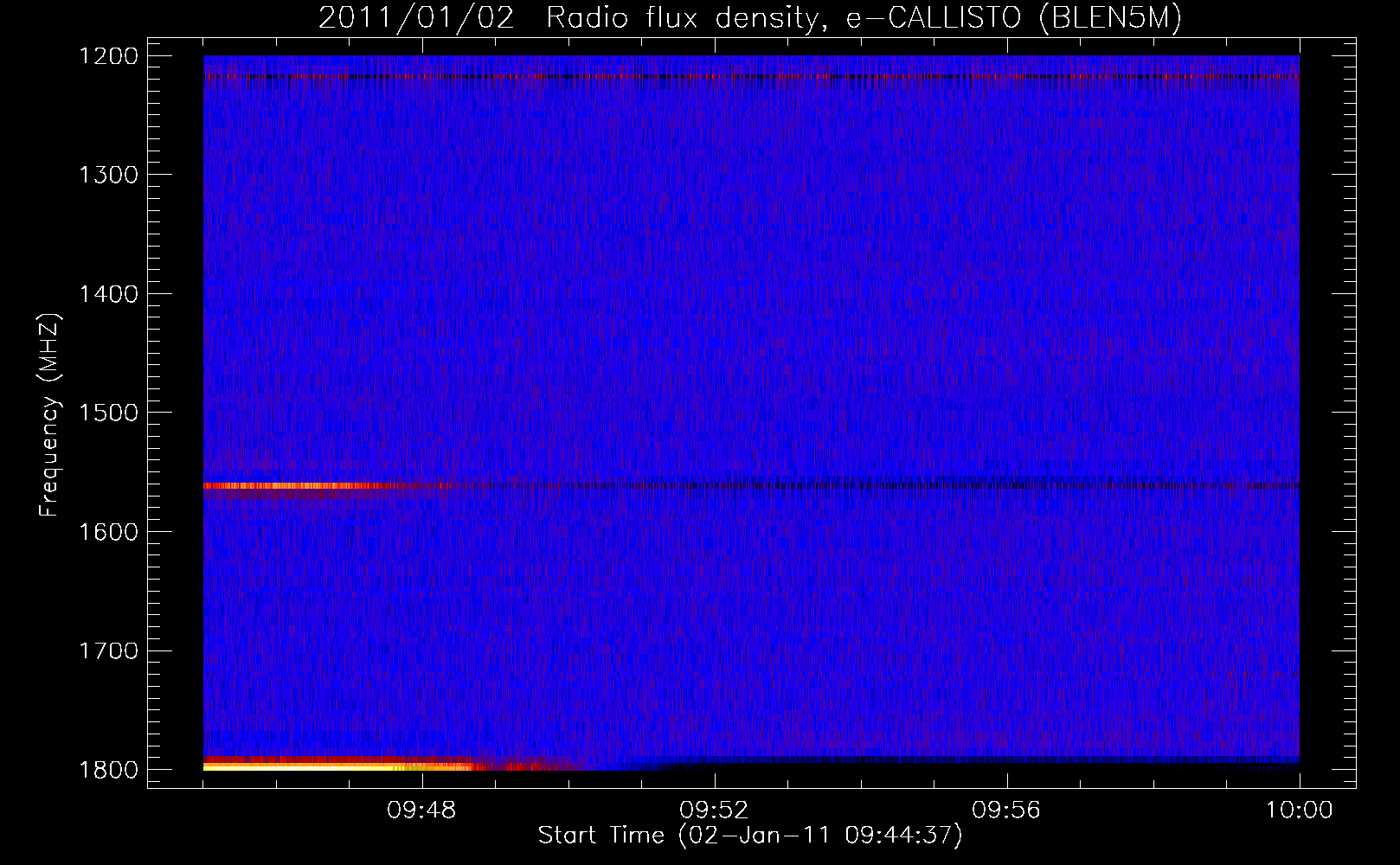Select the 1300 frequency tick label

[x=109, y=175]
